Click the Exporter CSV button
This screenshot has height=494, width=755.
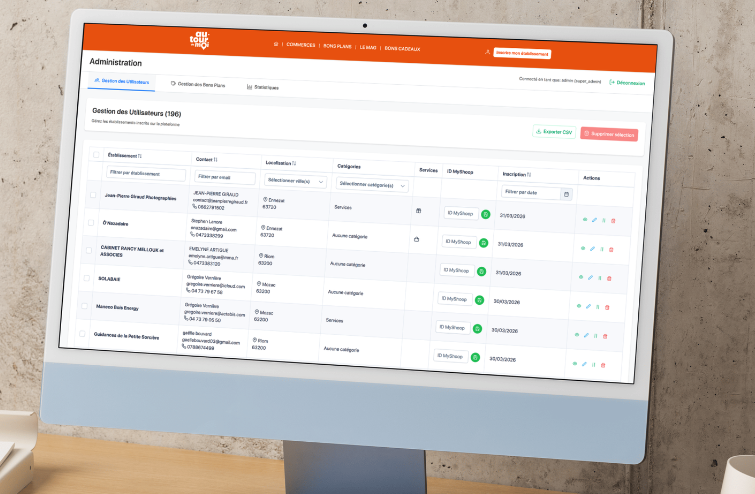(x=553, y=131)
